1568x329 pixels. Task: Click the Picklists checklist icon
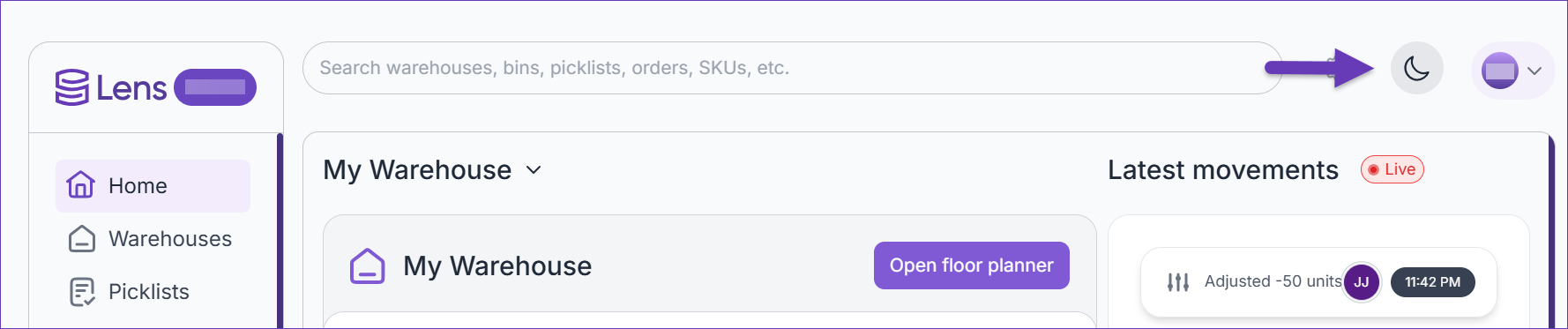82,292
